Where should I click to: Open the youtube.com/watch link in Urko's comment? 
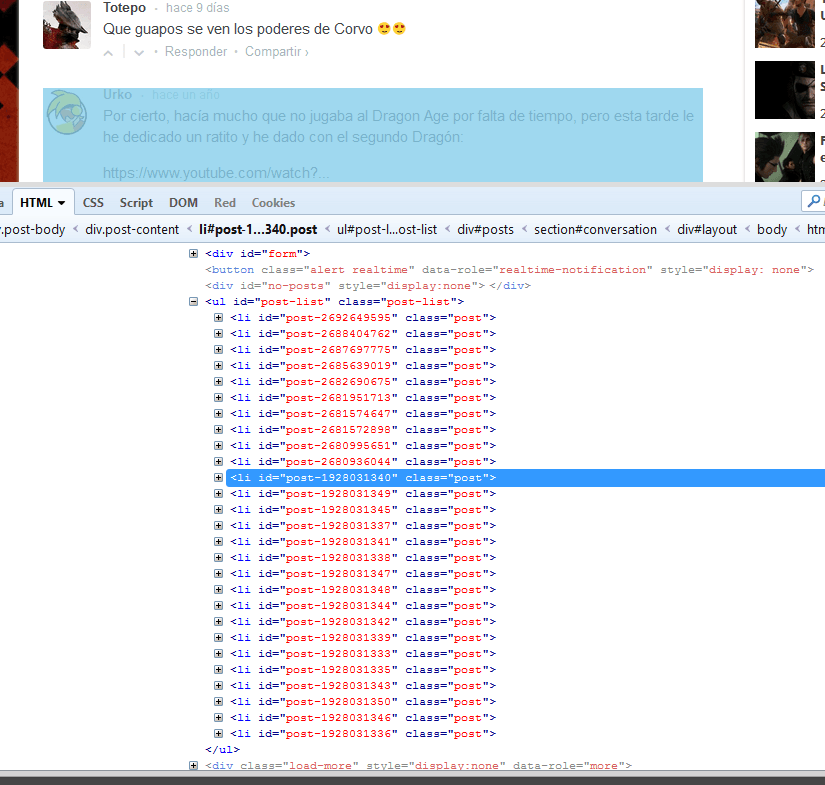(216, 173)
